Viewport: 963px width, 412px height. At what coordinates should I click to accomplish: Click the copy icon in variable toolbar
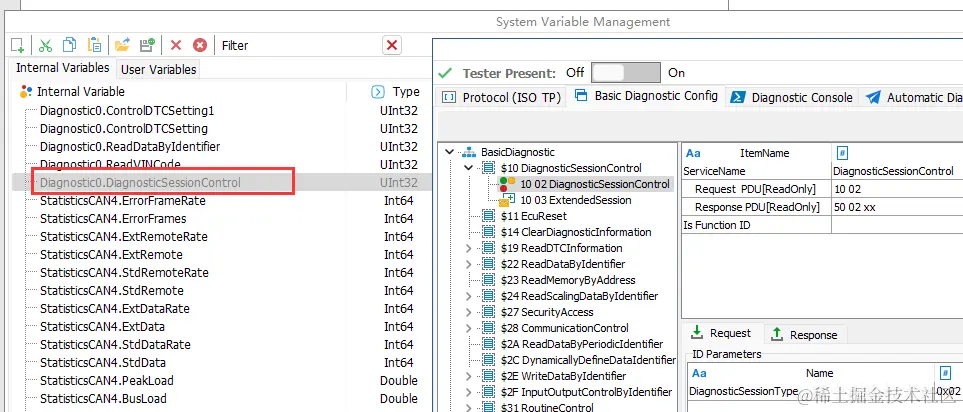click(x=69, y=45)
